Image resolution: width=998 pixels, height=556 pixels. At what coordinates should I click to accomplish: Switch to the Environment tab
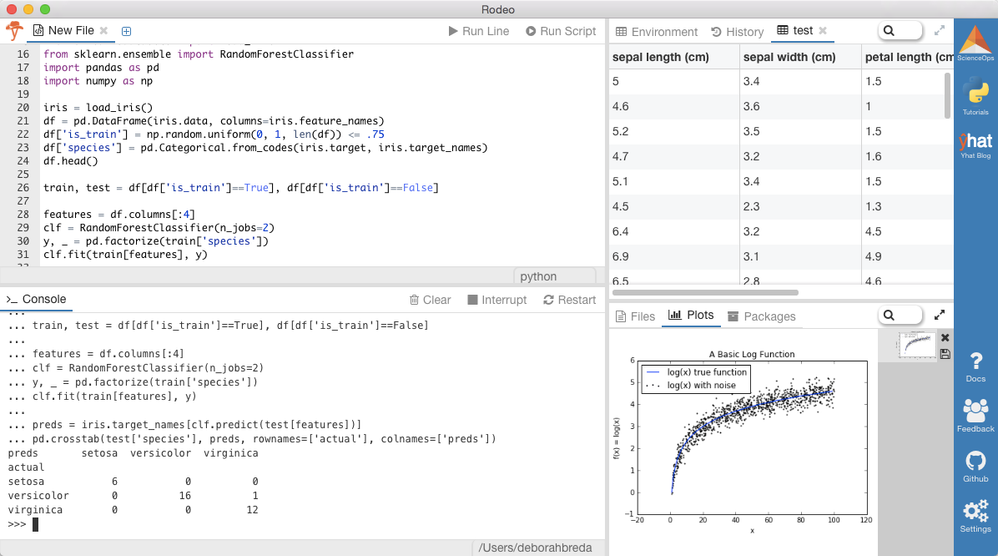657,32
